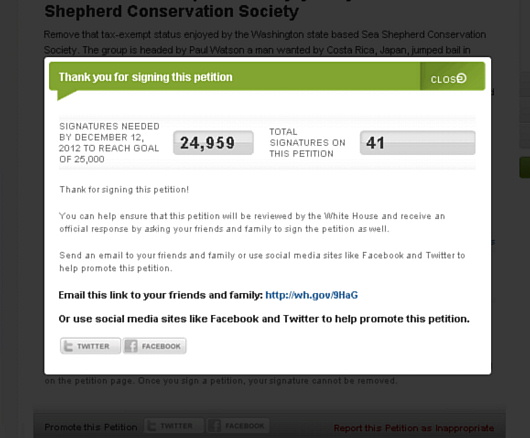Click dimmed Facebook button in page footer

pos(238,426)
